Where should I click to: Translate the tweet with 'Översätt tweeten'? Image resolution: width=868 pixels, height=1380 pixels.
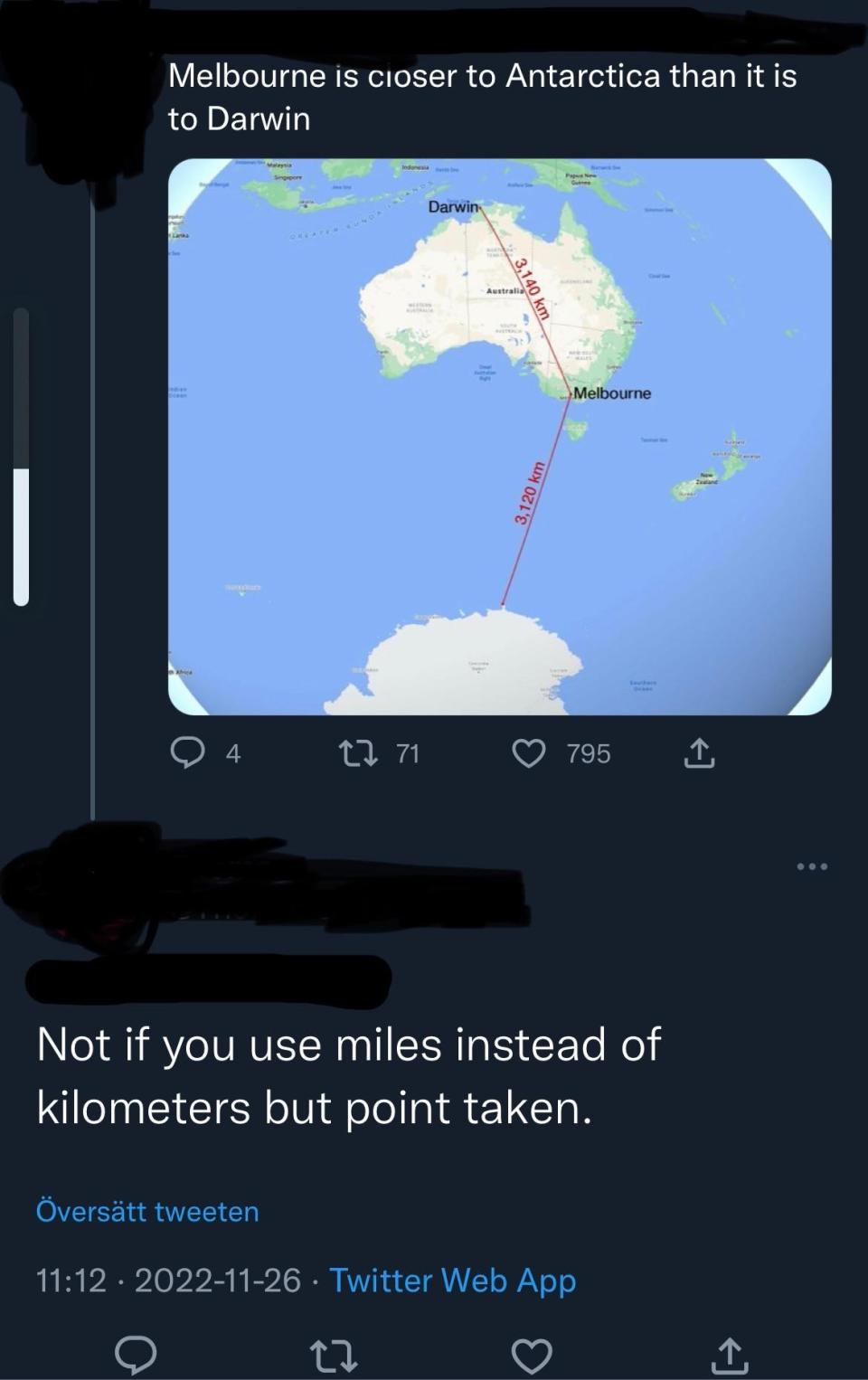coord(145,1211)
